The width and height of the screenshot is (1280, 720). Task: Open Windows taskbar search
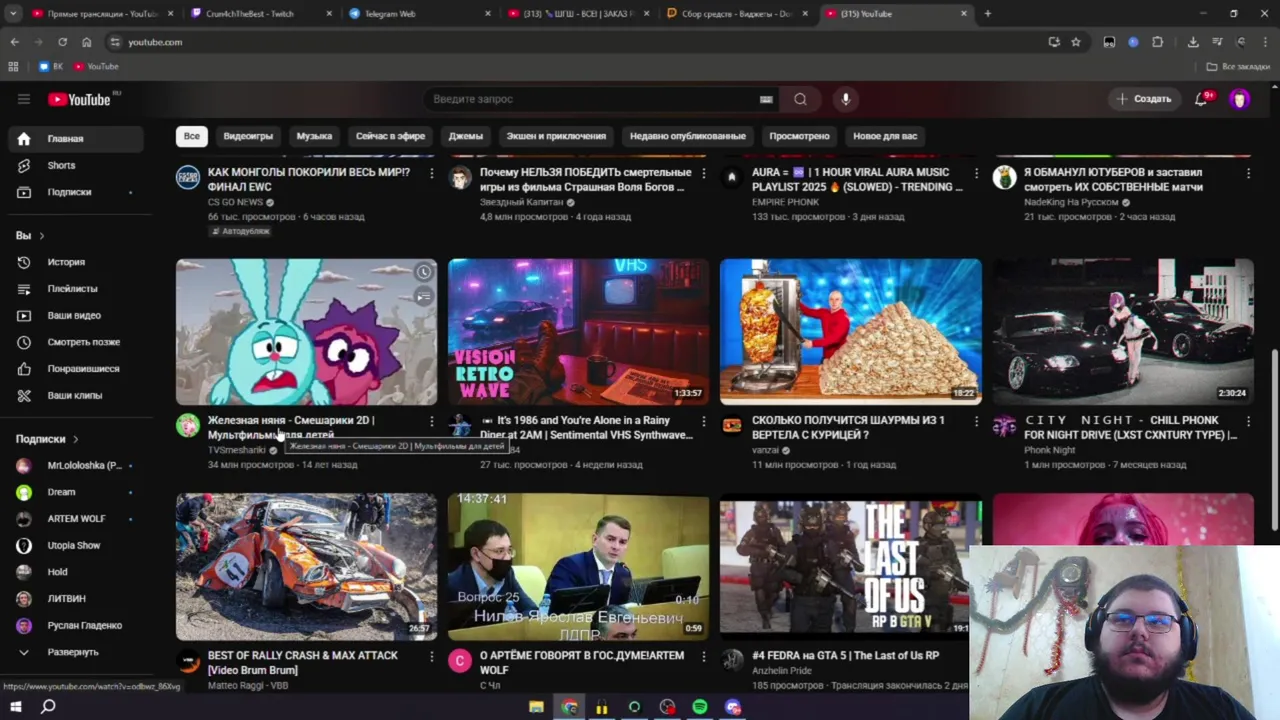[x=48, y=707]
